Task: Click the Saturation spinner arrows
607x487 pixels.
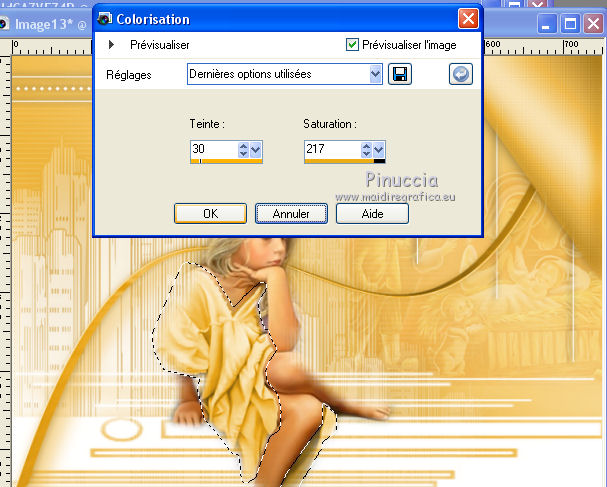Action: (366, 149)
